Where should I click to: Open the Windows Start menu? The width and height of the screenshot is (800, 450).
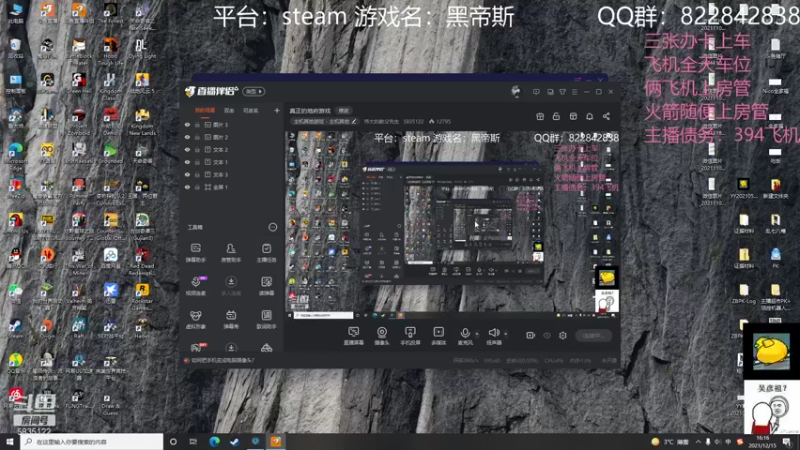10,442
